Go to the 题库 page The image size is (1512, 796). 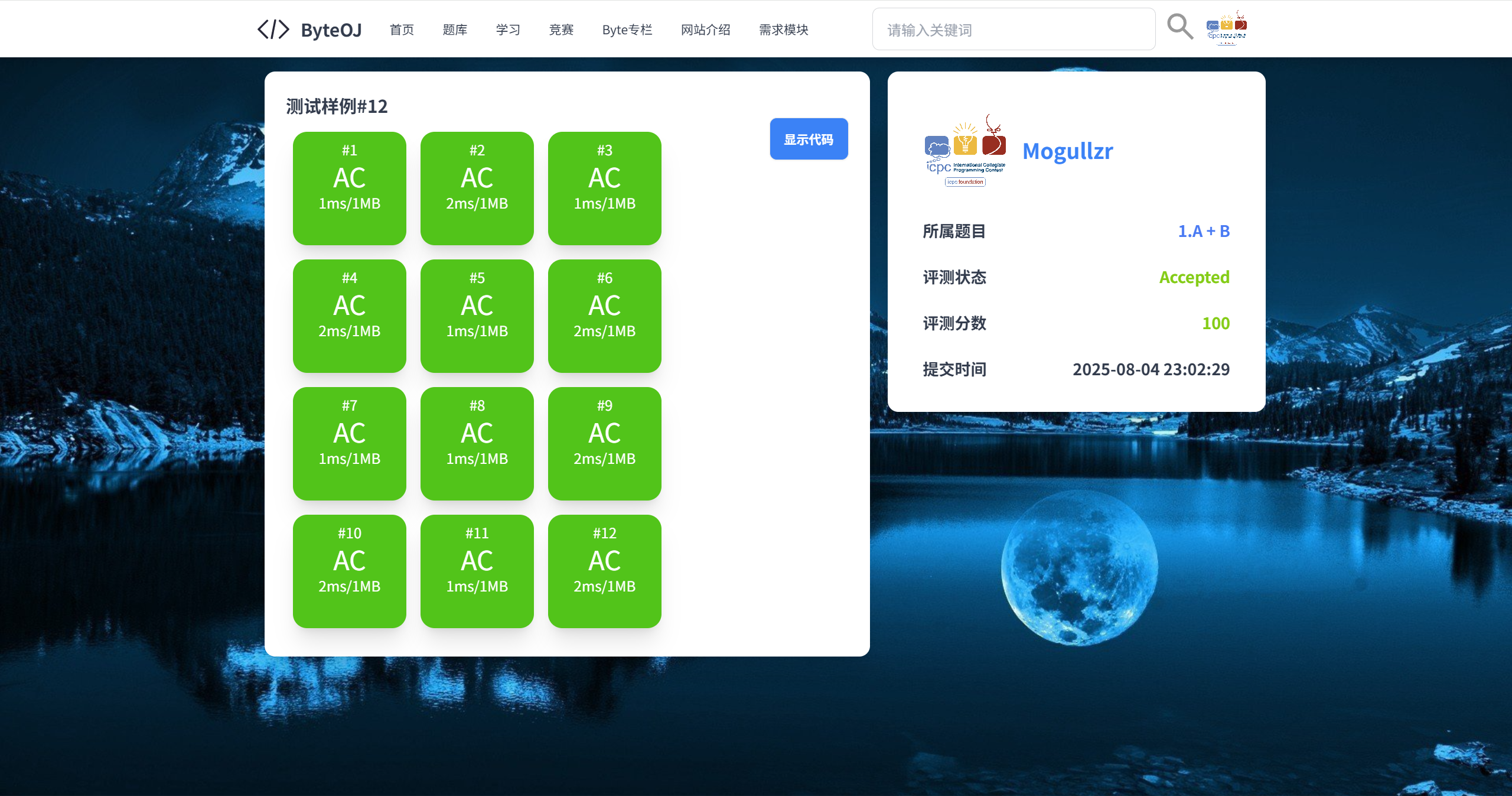455,30
